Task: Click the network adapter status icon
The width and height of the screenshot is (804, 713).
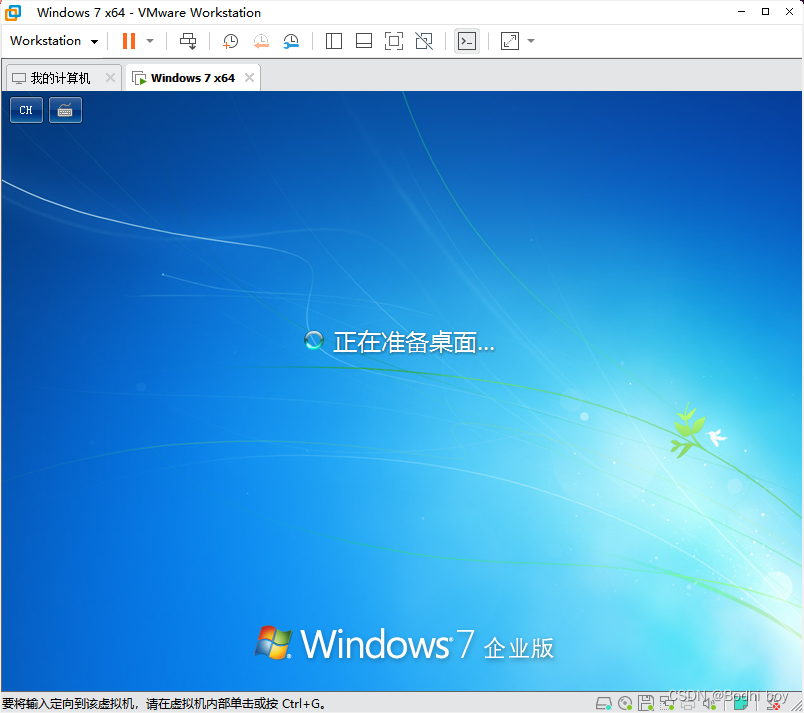Action: [x=667, y=703]
